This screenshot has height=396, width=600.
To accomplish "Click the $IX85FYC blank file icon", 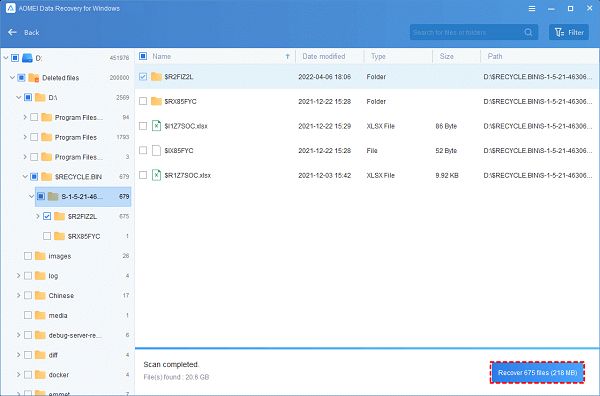I will (156, 150).
